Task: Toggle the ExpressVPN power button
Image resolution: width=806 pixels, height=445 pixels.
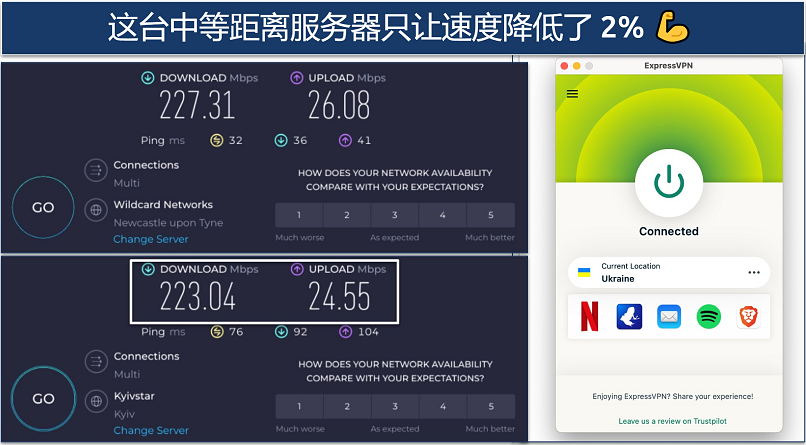Action: (669, 183)
